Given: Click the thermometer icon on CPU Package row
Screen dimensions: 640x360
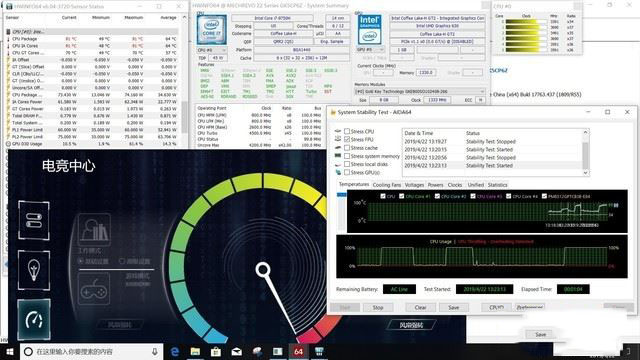Looking at the screenshot, I should [8, 39].
